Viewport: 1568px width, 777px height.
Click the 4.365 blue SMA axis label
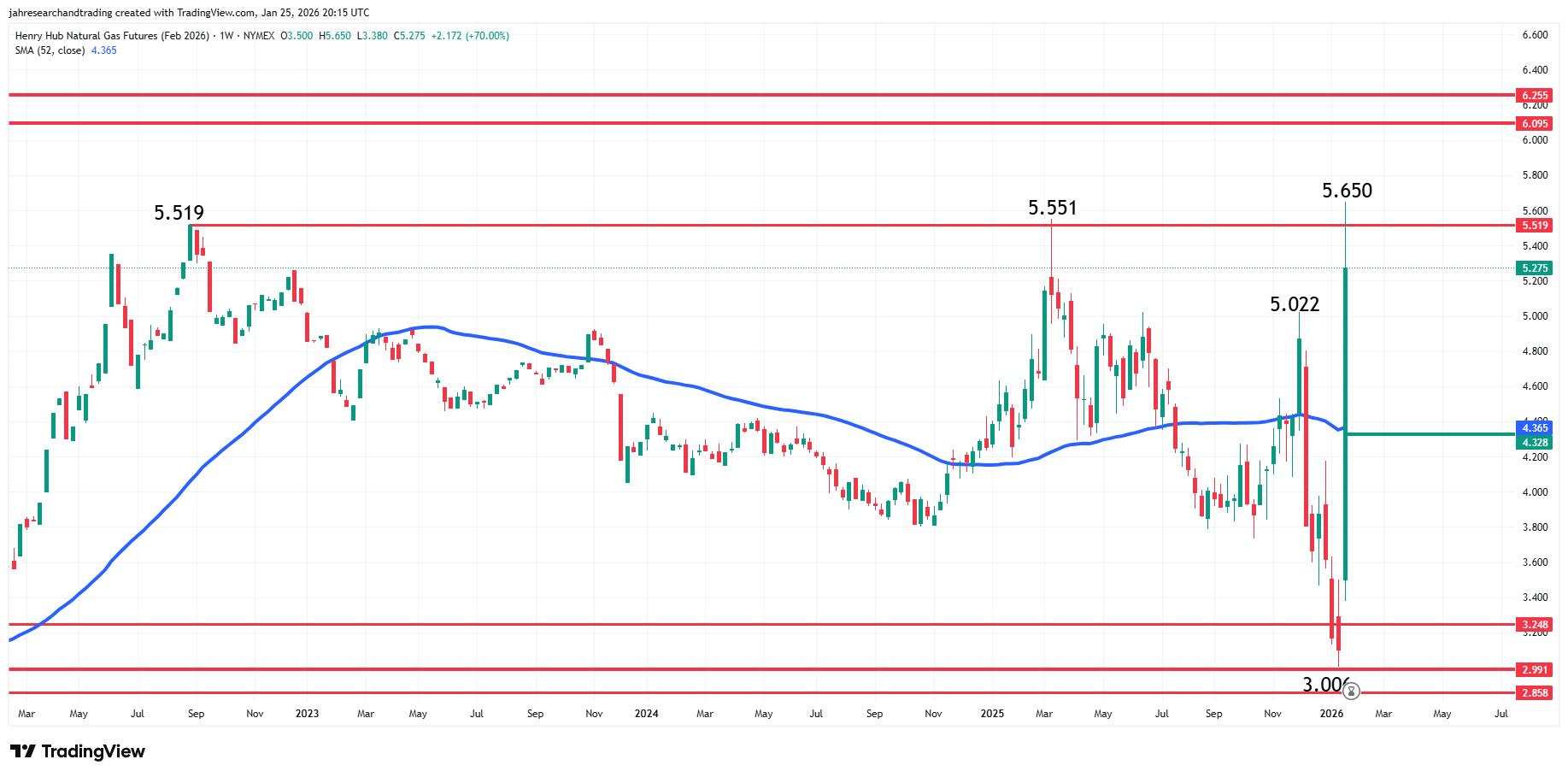click(1535, 428)
